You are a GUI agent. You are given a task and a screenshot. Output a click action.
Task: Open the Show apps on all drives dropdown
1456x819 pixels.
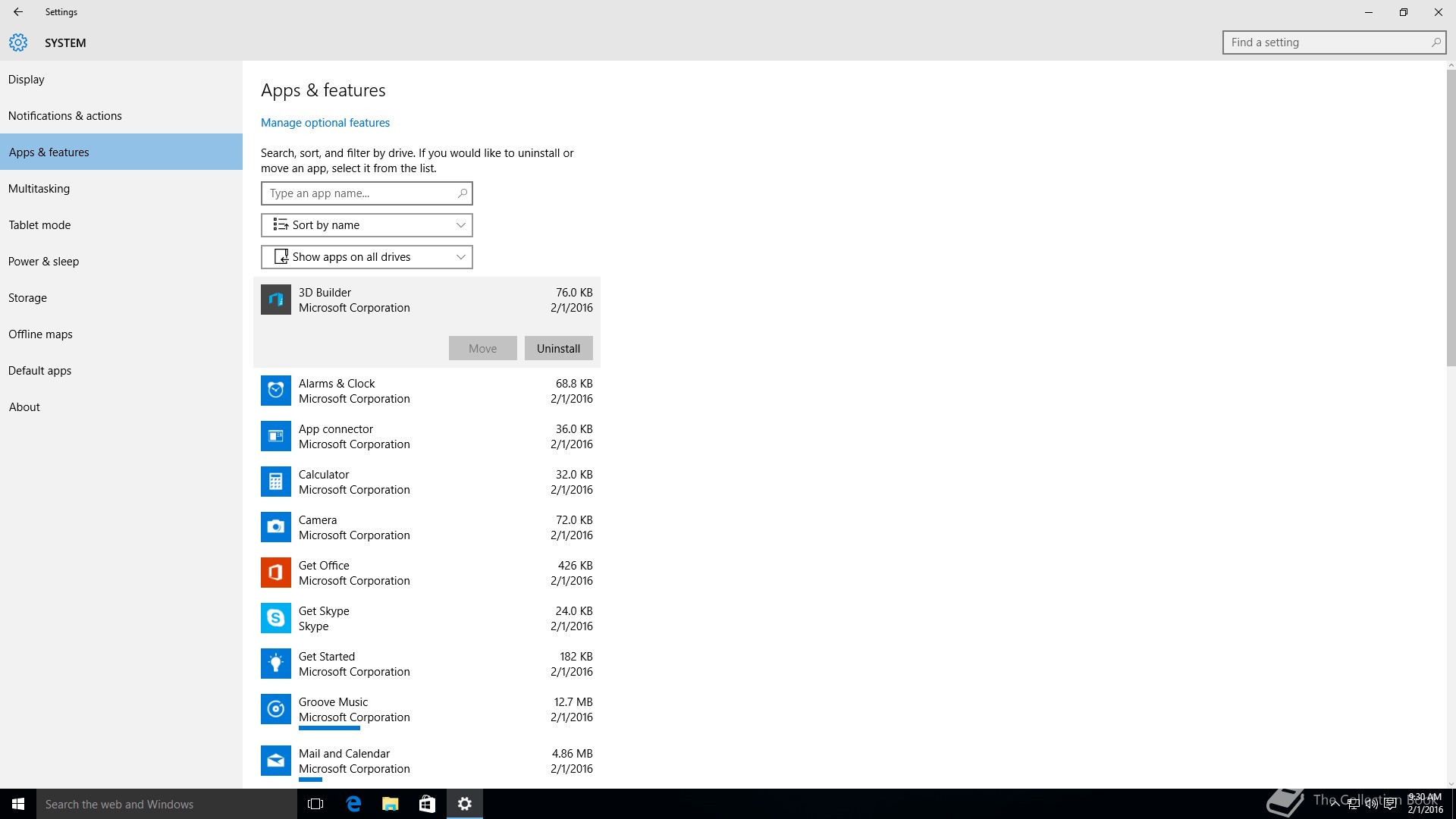(367, 257)
